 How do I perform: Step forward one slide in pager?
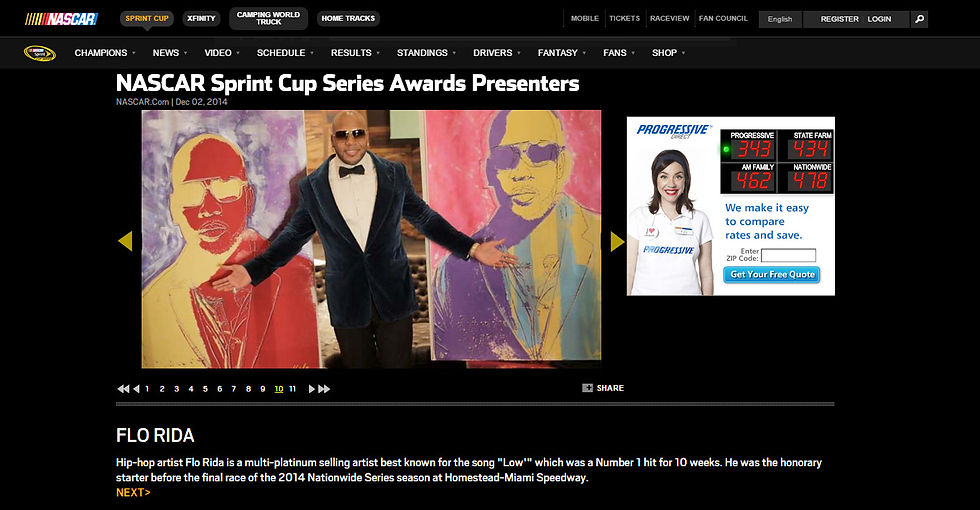311,389
